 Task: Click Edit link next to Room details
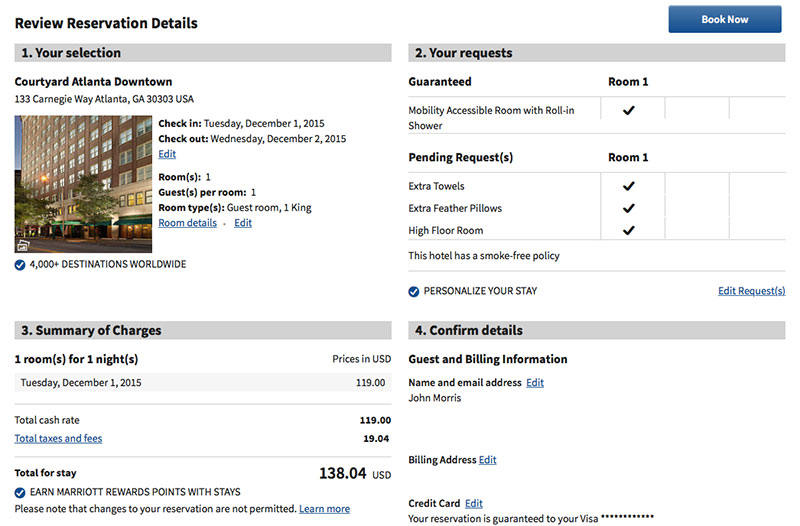click(x=243, y=223)
